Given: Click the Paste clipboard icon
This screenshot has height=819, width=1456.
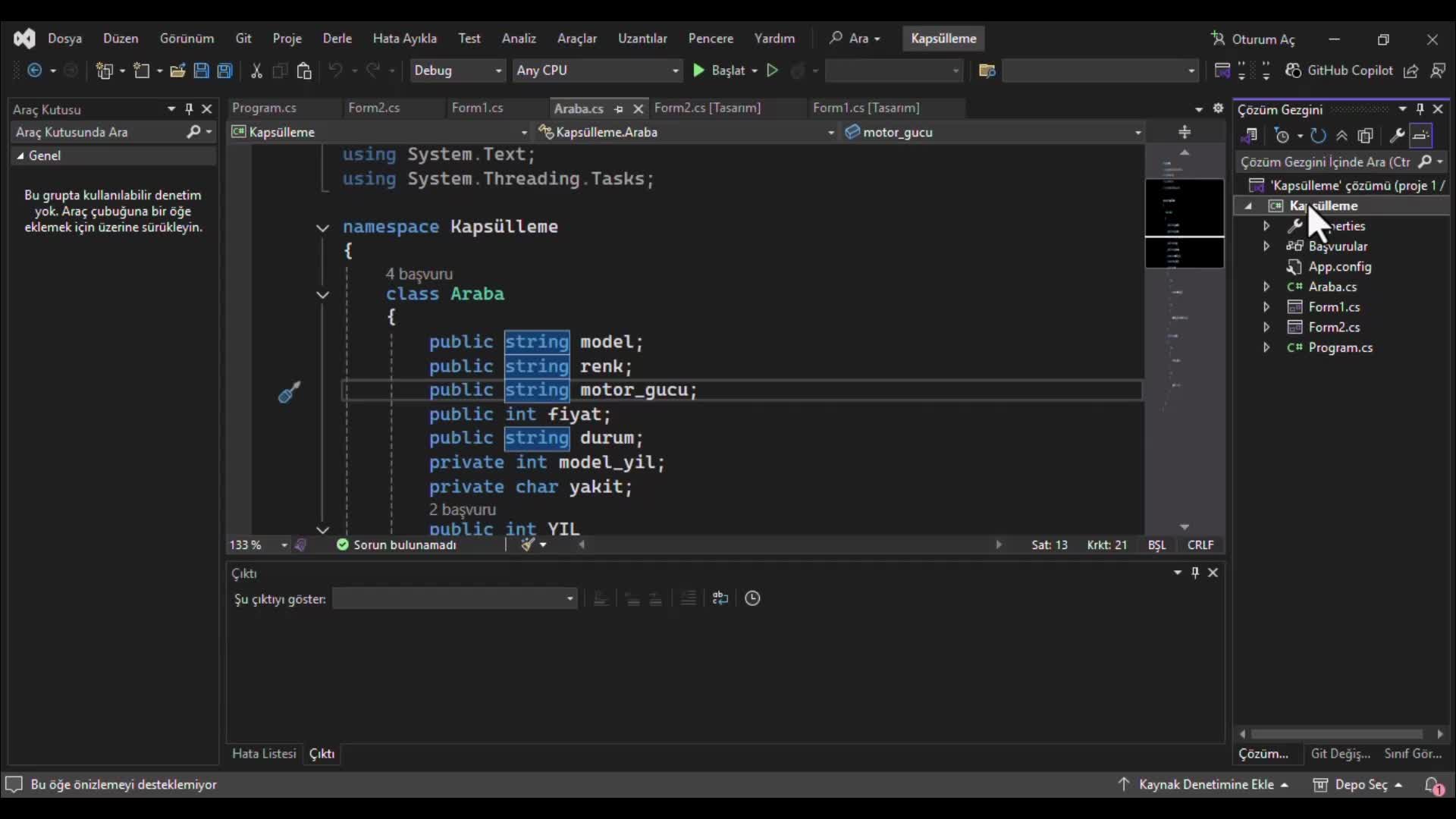Looking at the screenshot, I should point(304,71).
